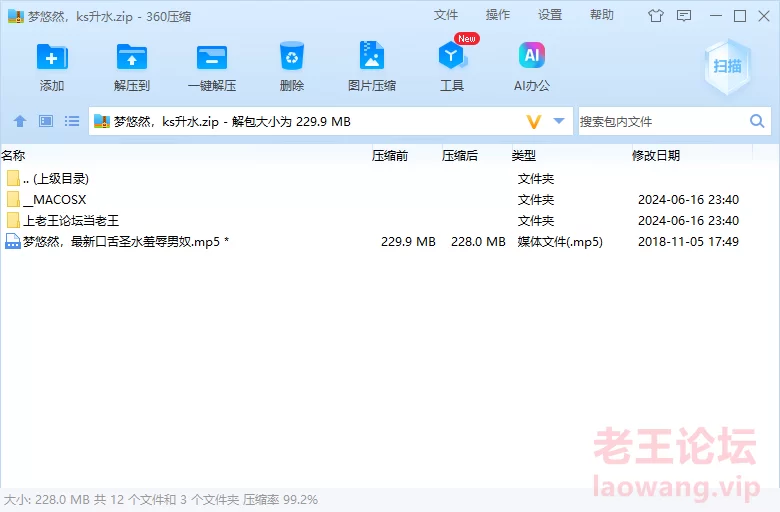Open the 设置 menu
780x512 pixels.
(550, 15)
